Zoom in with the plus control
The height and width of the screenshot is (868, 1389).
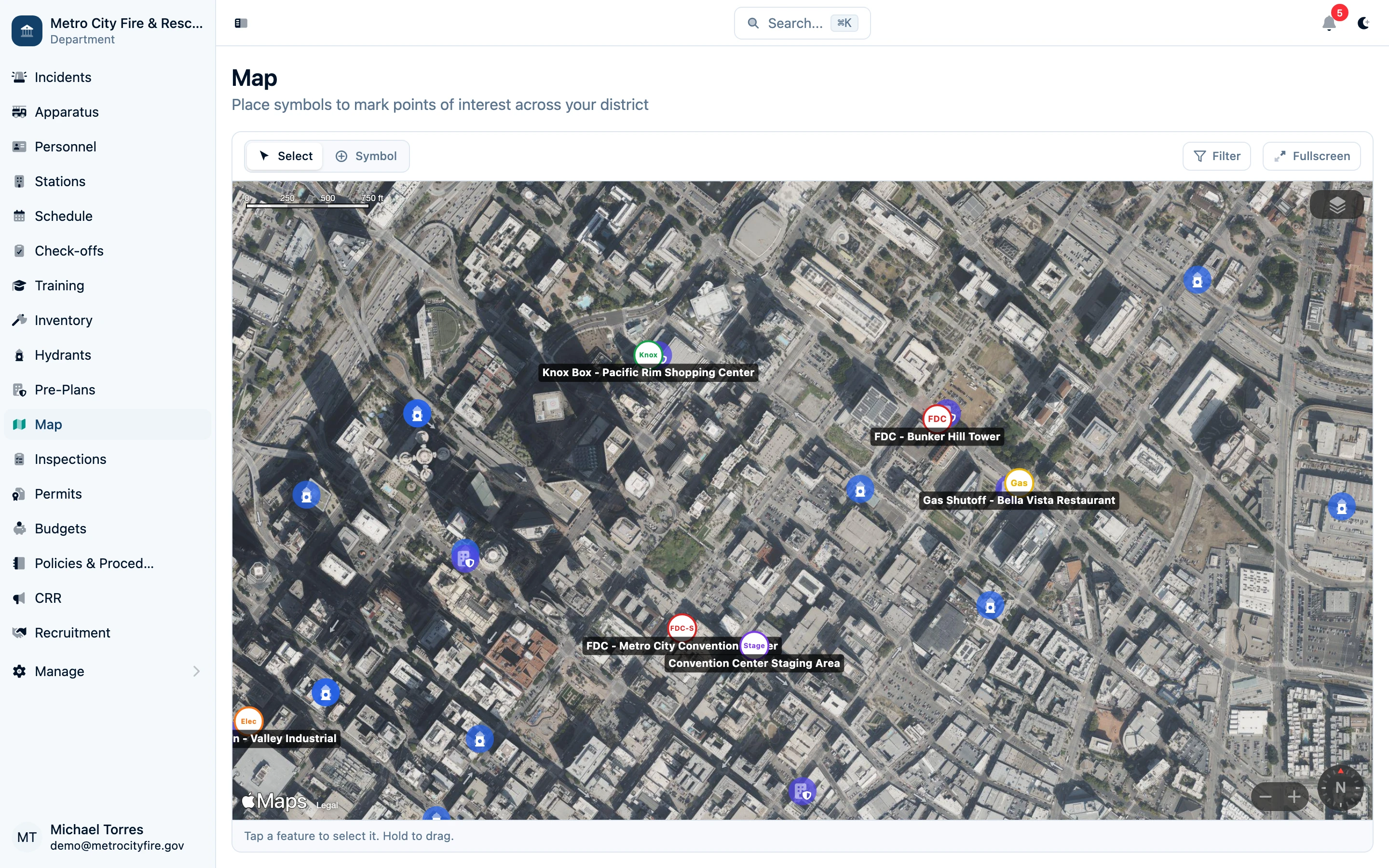1294,797
